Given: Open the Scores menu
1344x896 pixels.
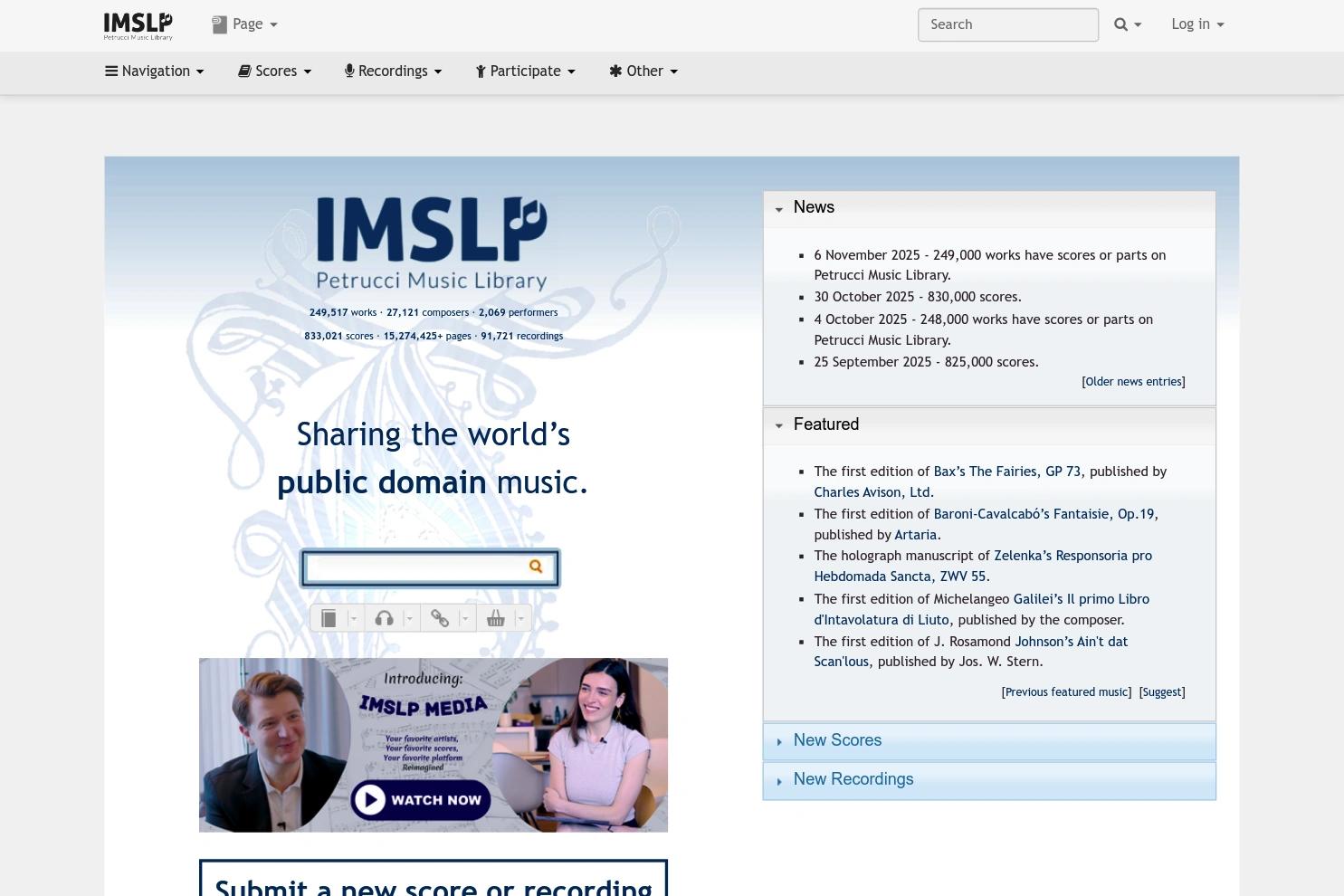Looking at the screenshot, I should tap(274, 71).
